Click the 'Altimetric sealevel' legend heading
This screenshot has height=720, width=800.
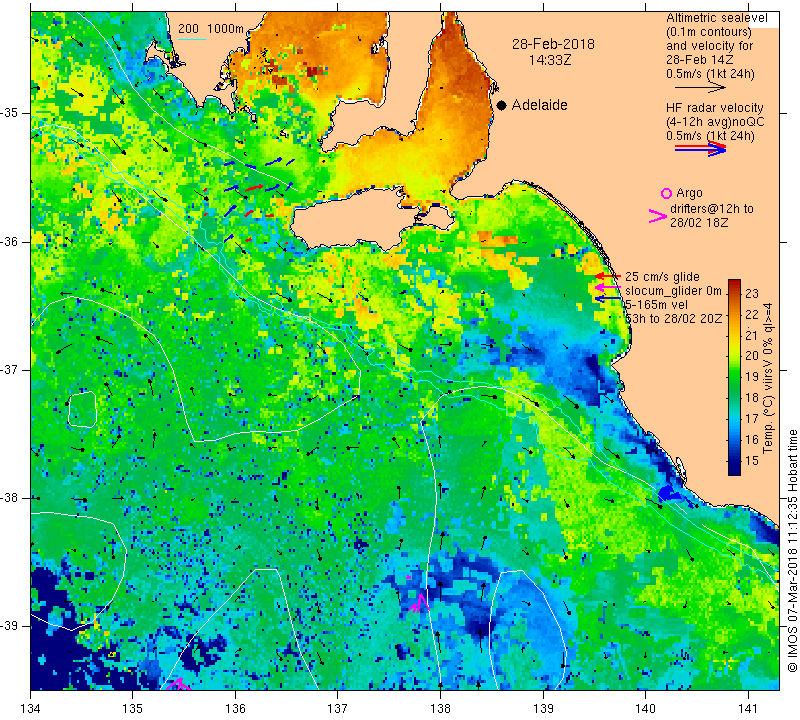[x=716, y=18]
